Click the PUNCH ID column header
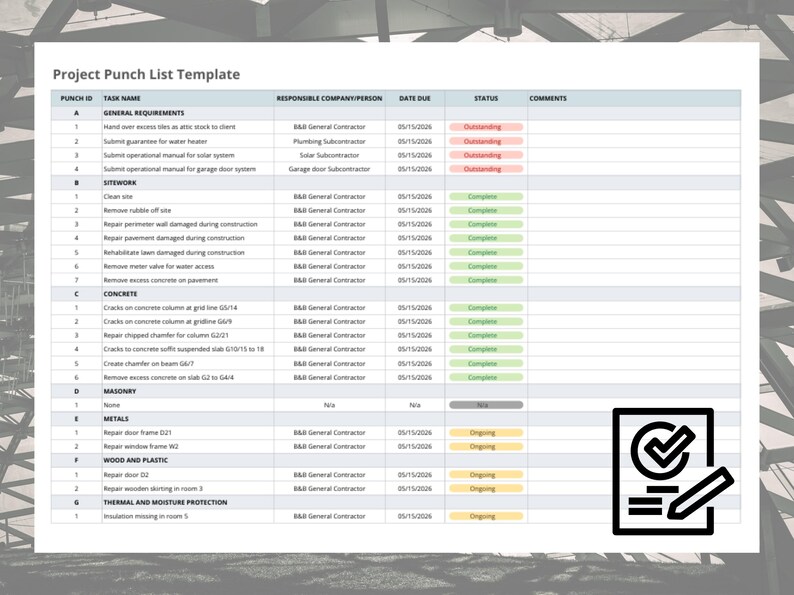 76,98
